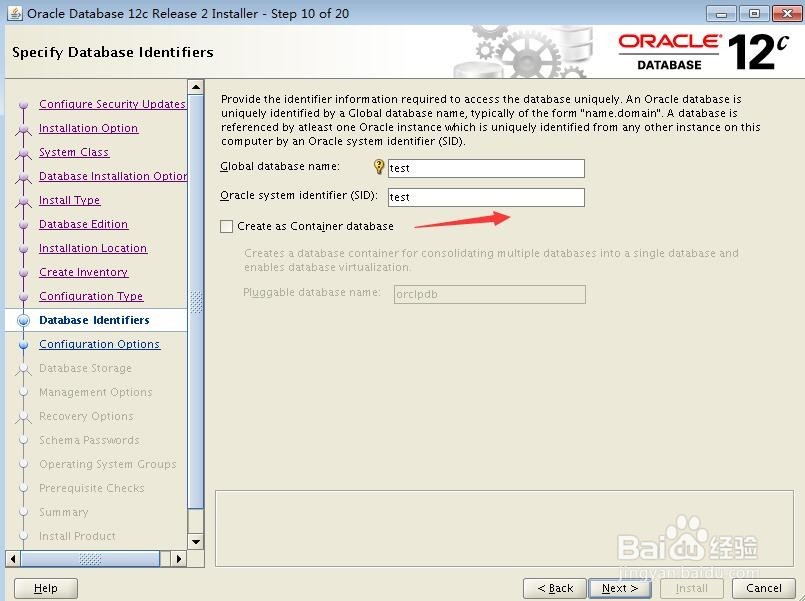Go to Installation Location step
The image size is (805, 601).
pos(93,248)
